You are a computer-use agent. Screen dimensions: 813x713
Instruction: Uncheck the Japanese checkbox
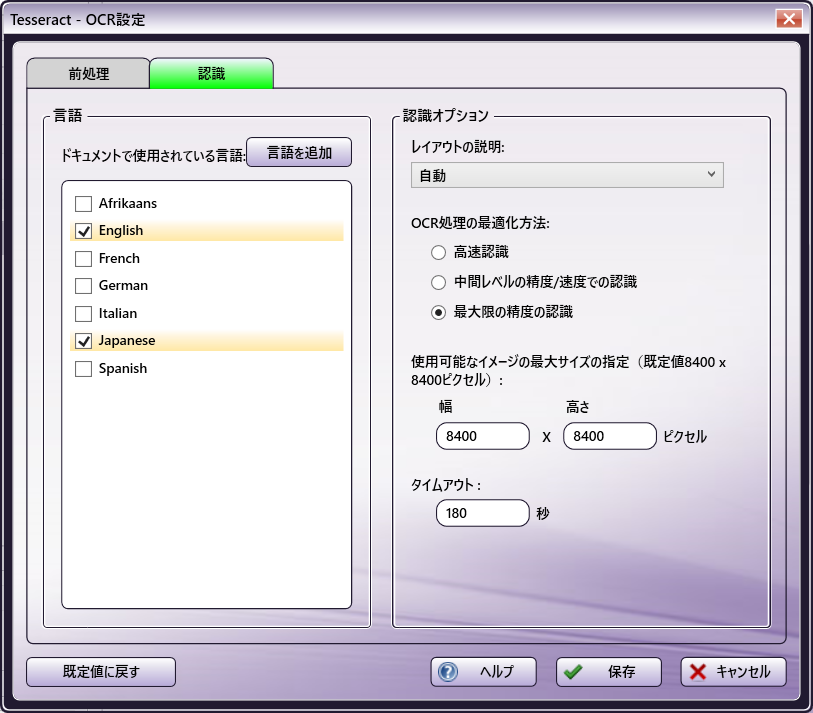click(83, 341)
